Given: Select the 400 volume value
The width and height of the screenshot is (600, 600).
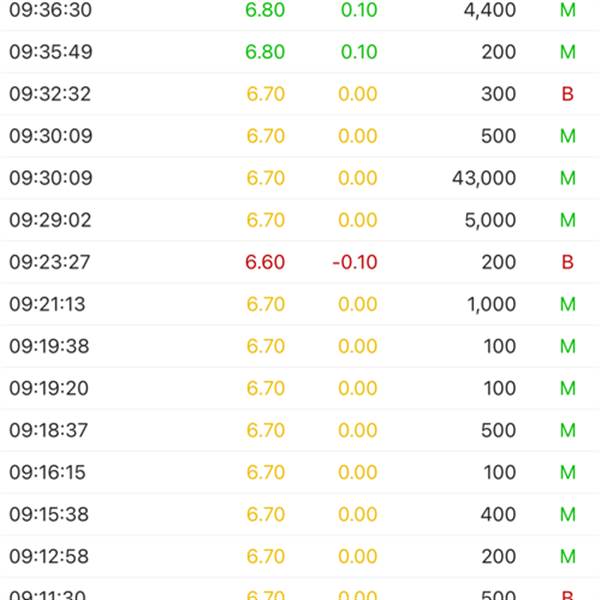Looking at the screenshot, I should pos(498,514).
